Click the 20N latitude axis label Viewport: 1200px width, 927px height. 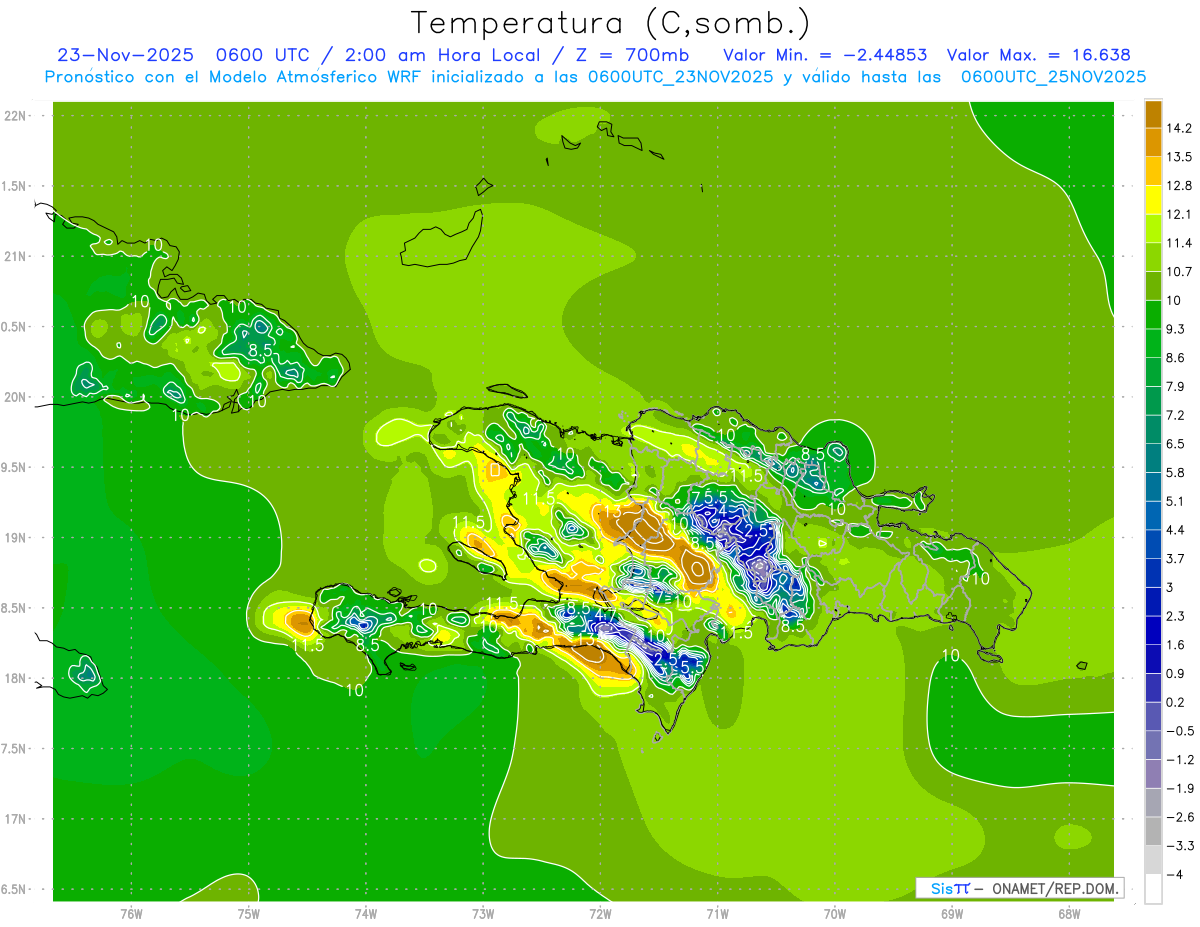(16, 398)
